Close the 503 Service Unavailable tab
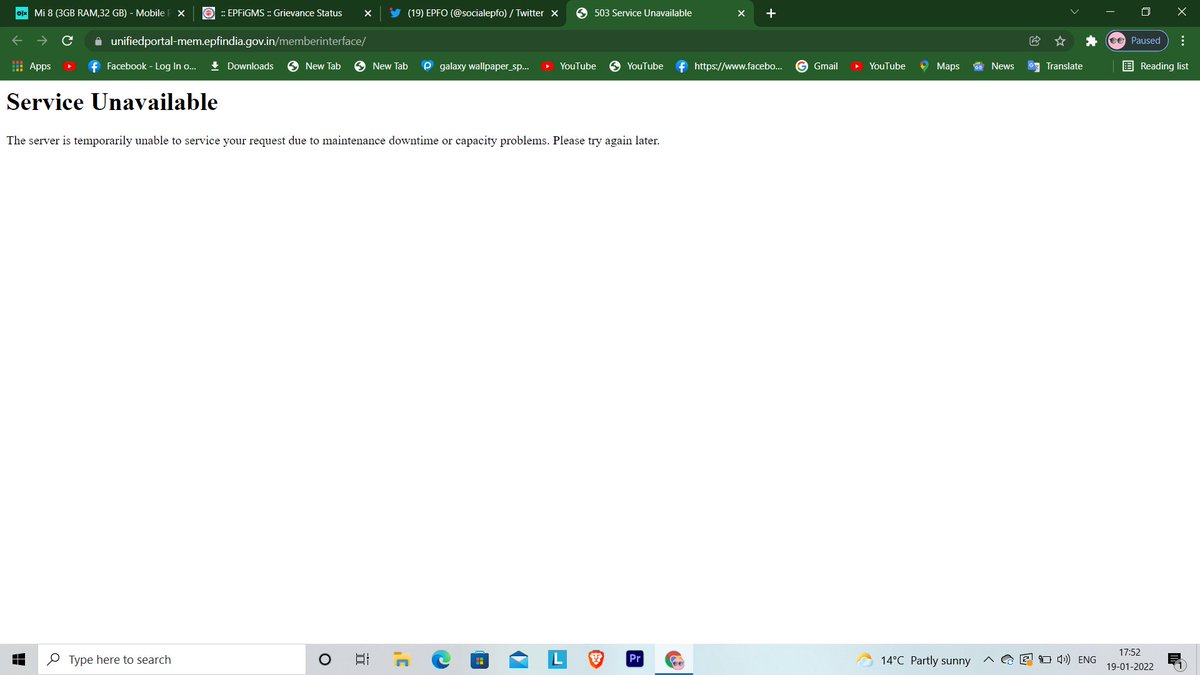Screen dimensions: 1200x675 click(x=741, y=13)
